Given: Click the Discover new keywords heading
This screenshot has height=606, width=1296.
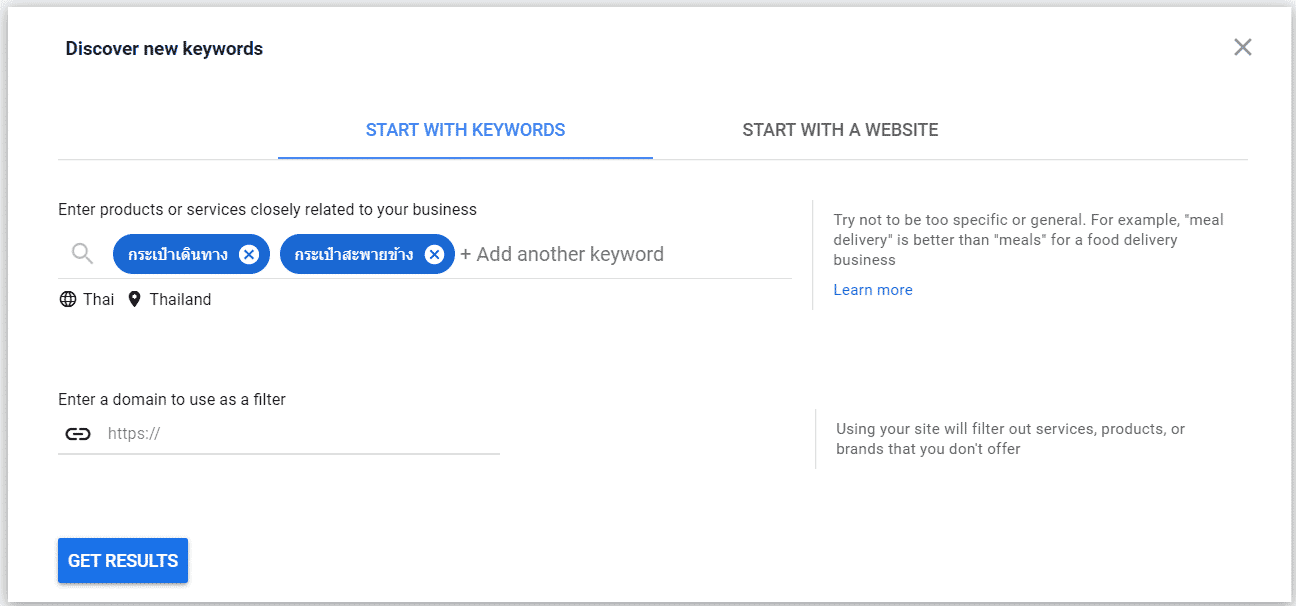Looking at the screenshot, I should point(164,48).
